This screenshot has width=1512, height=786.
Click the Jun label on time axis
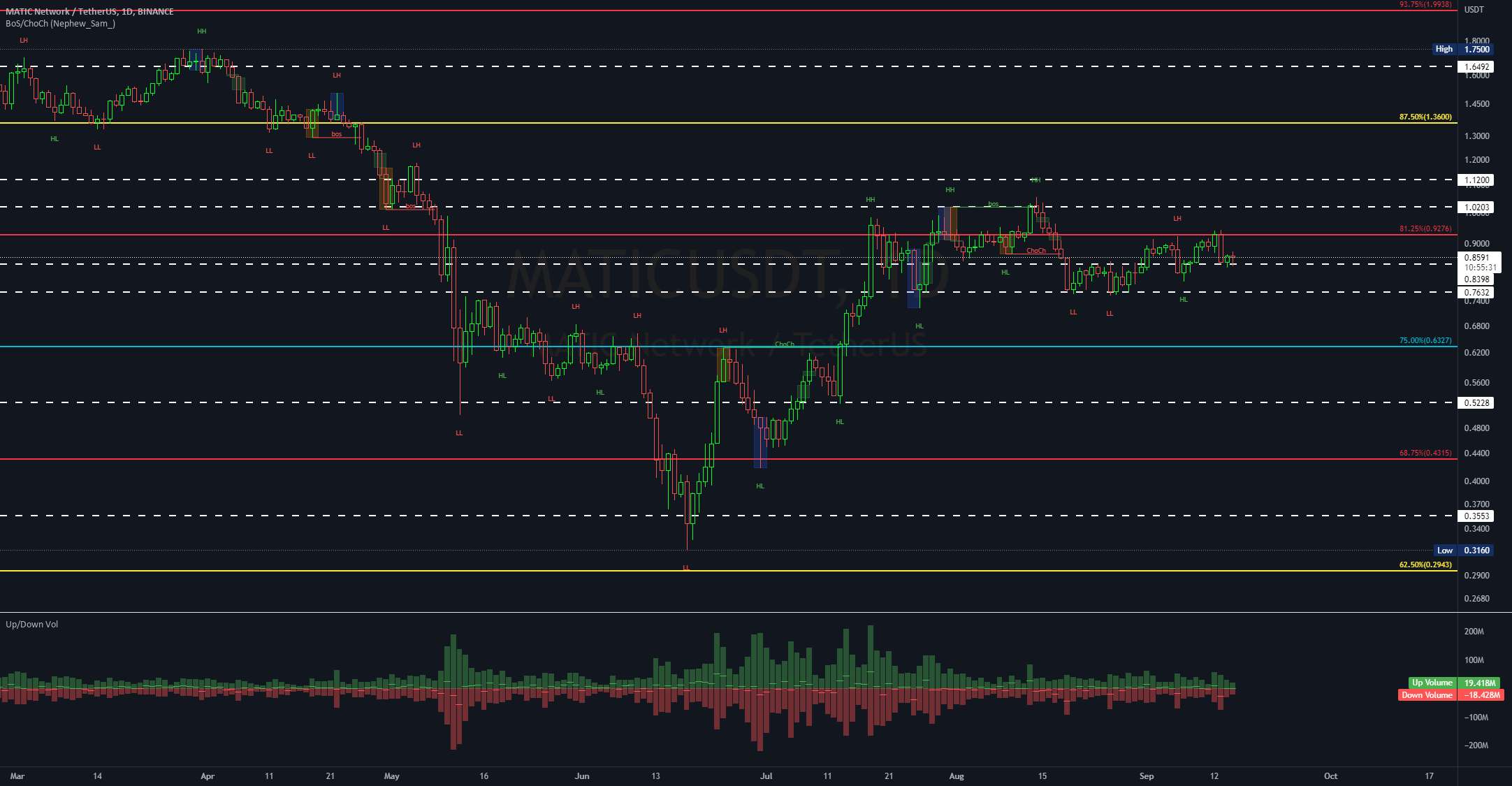tap(582, 776)
